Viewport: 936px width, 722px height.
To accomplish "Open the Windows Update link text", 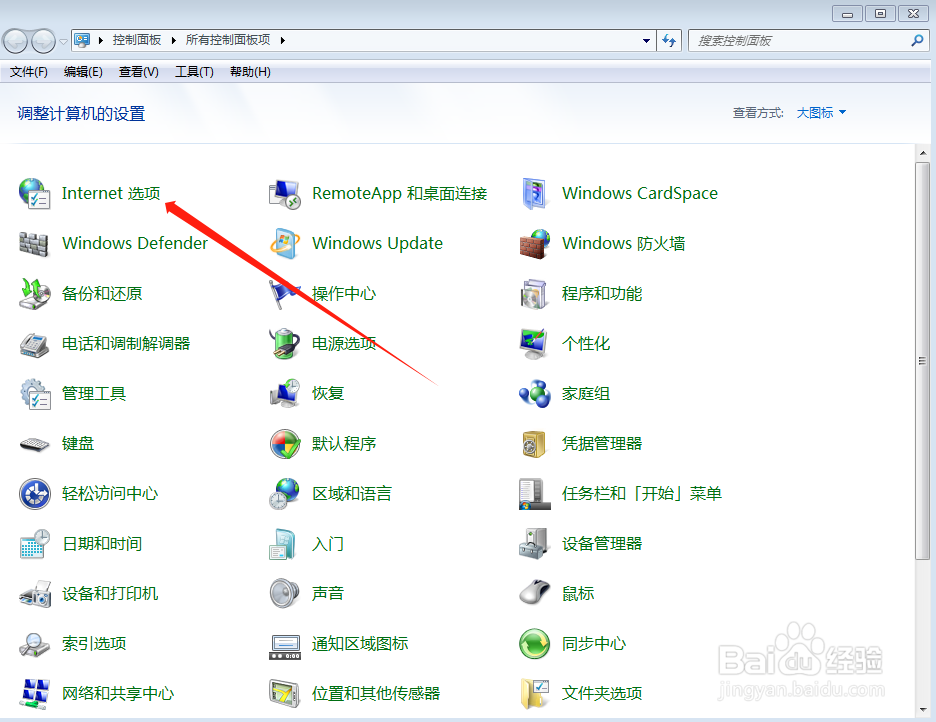I will tap(377, 243).
